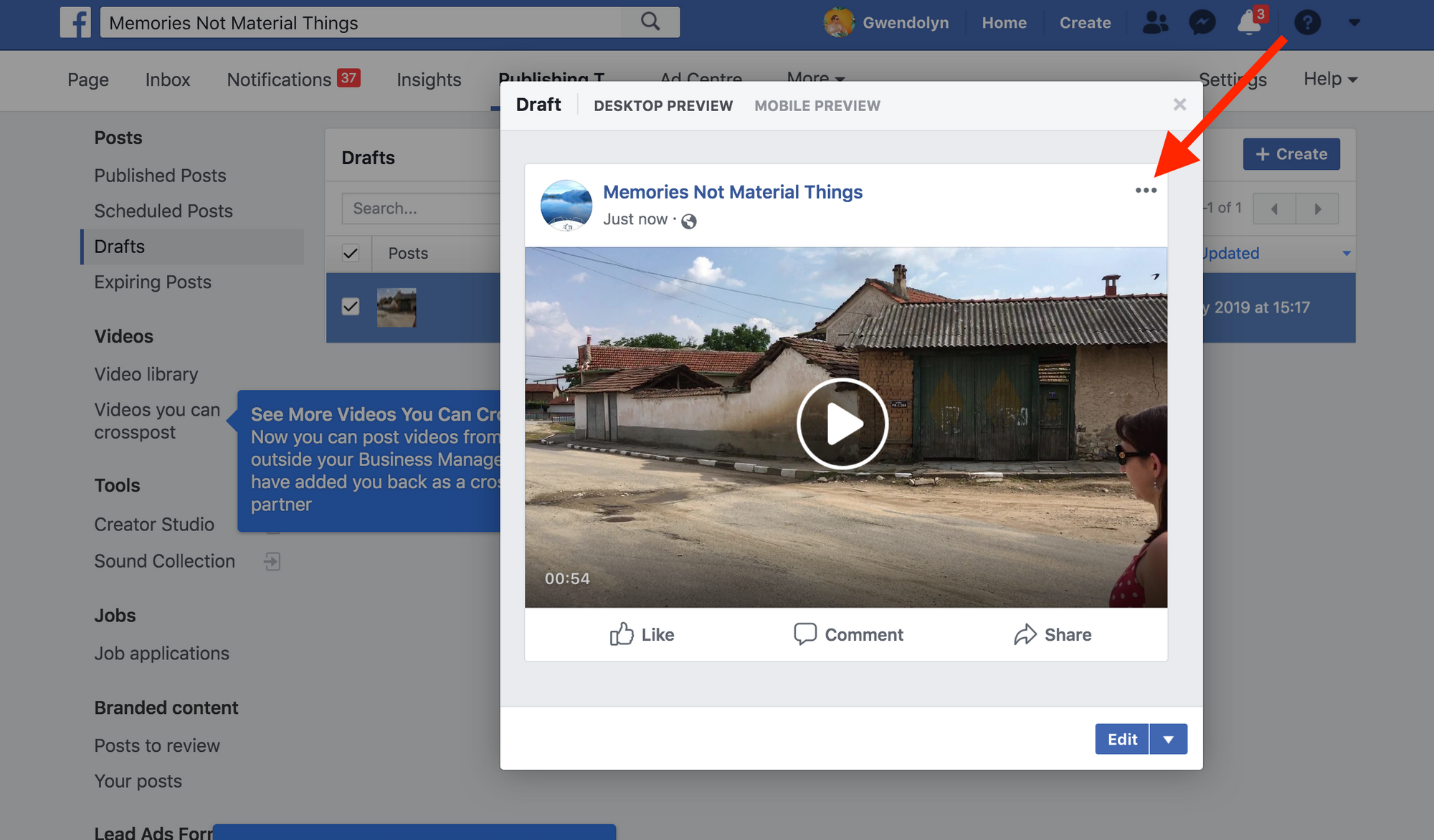Click the Facebook logo icon

click(75, 22)
